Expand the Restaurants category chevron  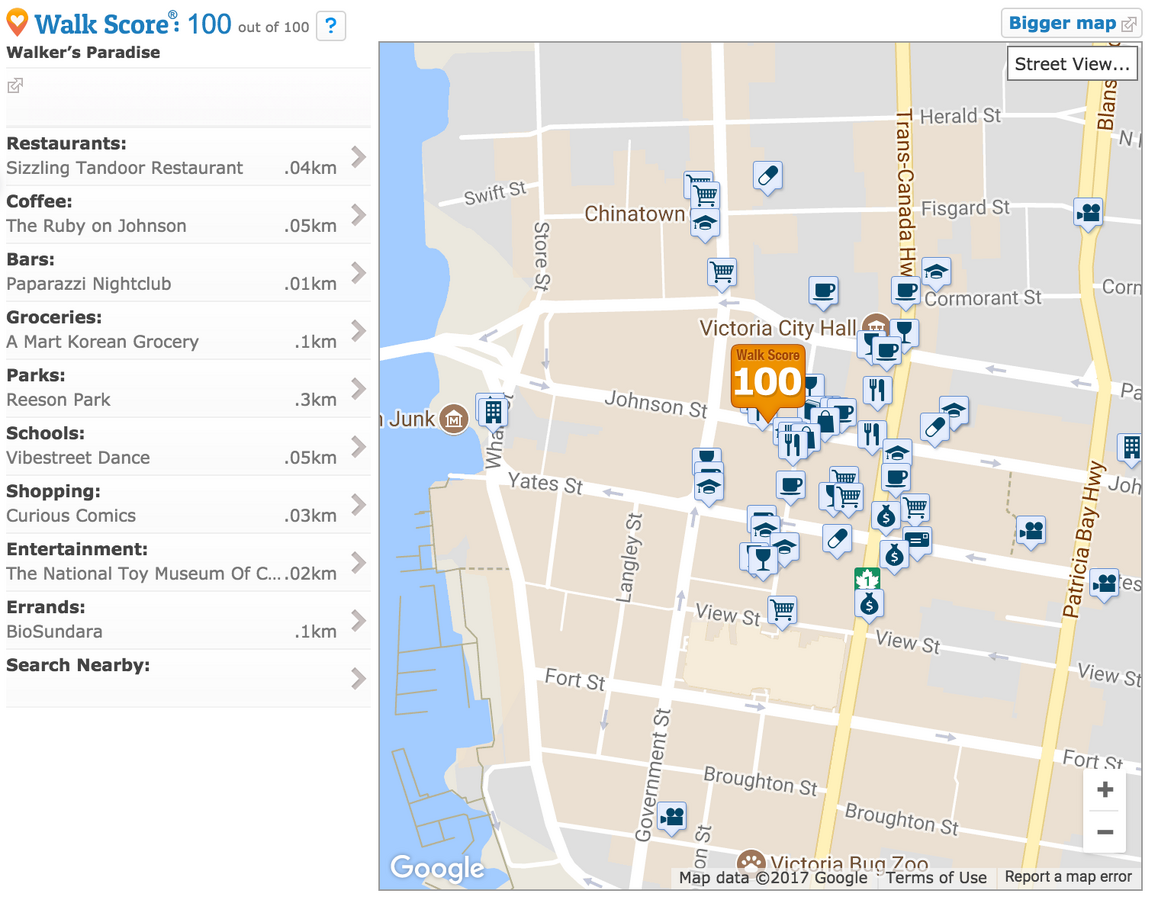358,157
